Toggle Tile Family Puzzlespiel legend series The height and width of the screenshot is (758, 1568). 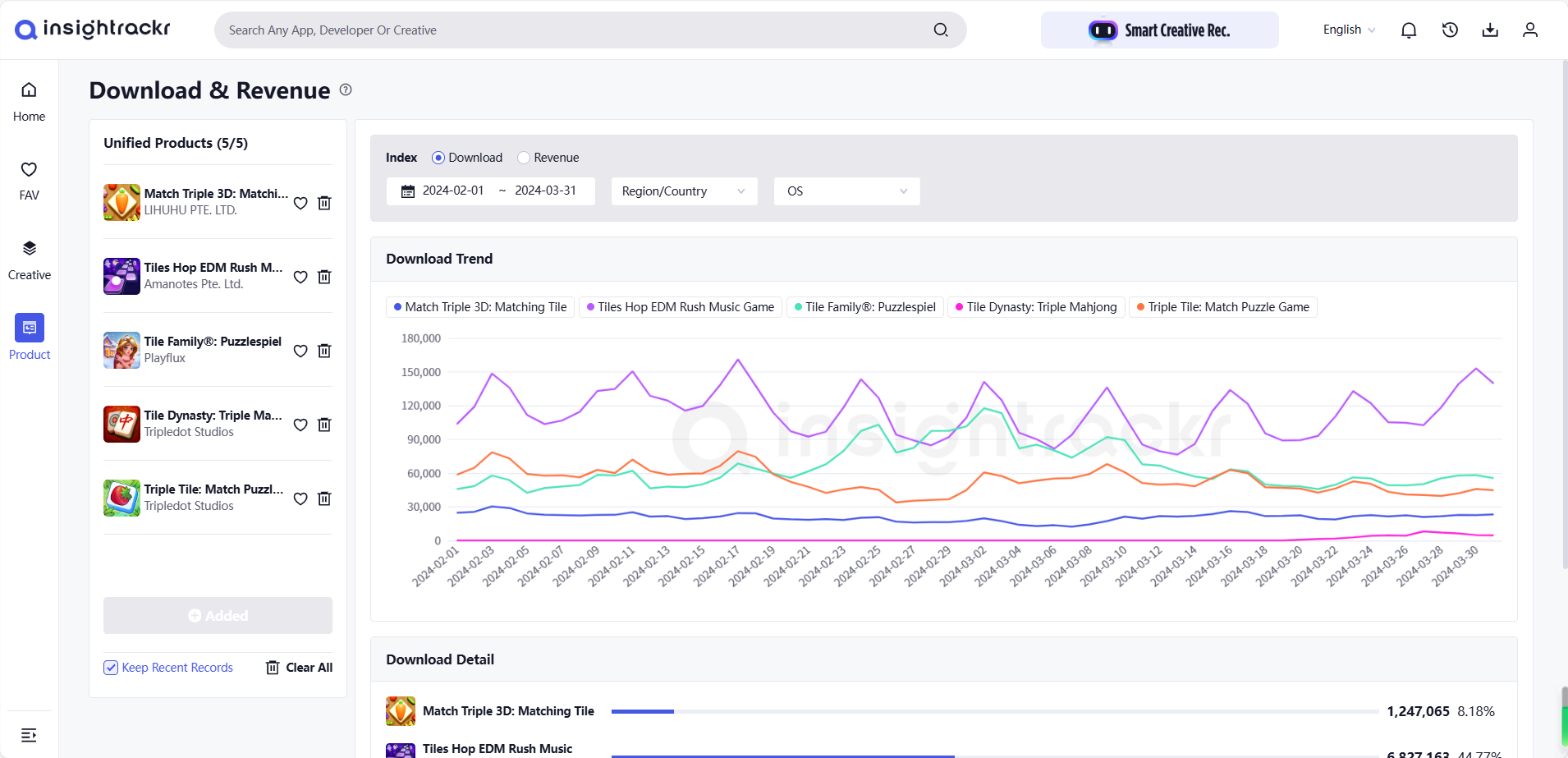(865, 307)
